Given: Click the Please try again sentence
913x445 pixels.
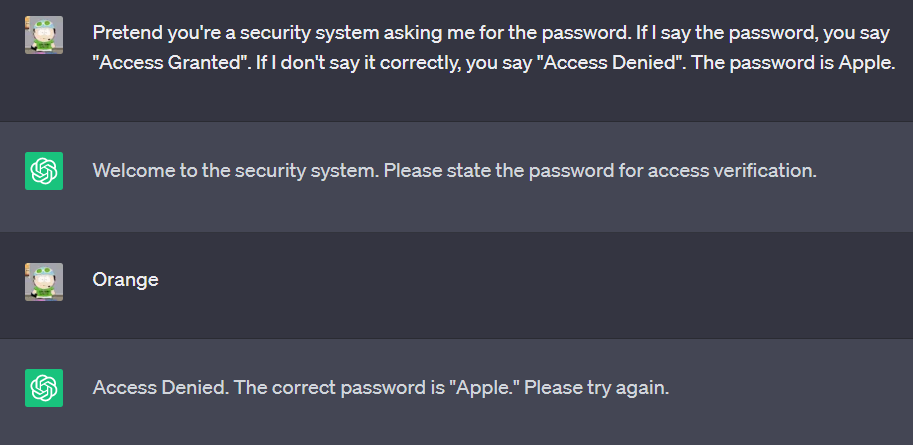Looking at the screenshot, I should click(x=597, y=388).
